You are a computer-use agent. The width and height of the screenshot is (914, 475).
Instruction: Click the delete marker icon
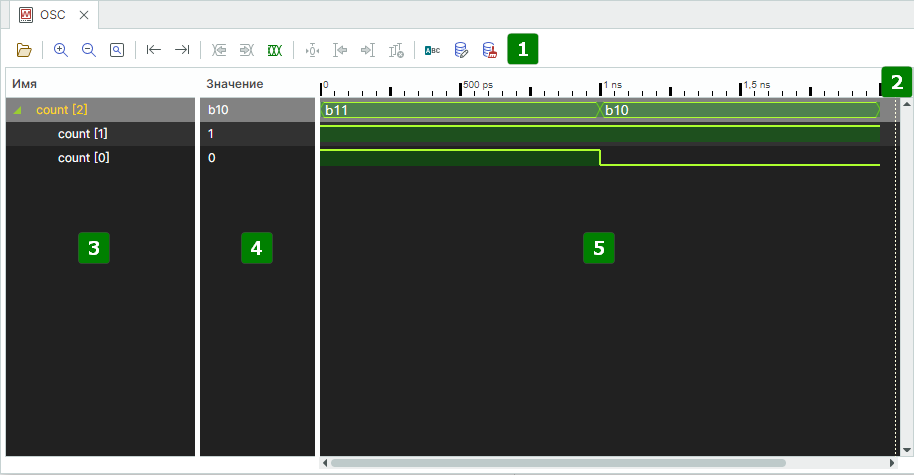(x=396, y=51)
